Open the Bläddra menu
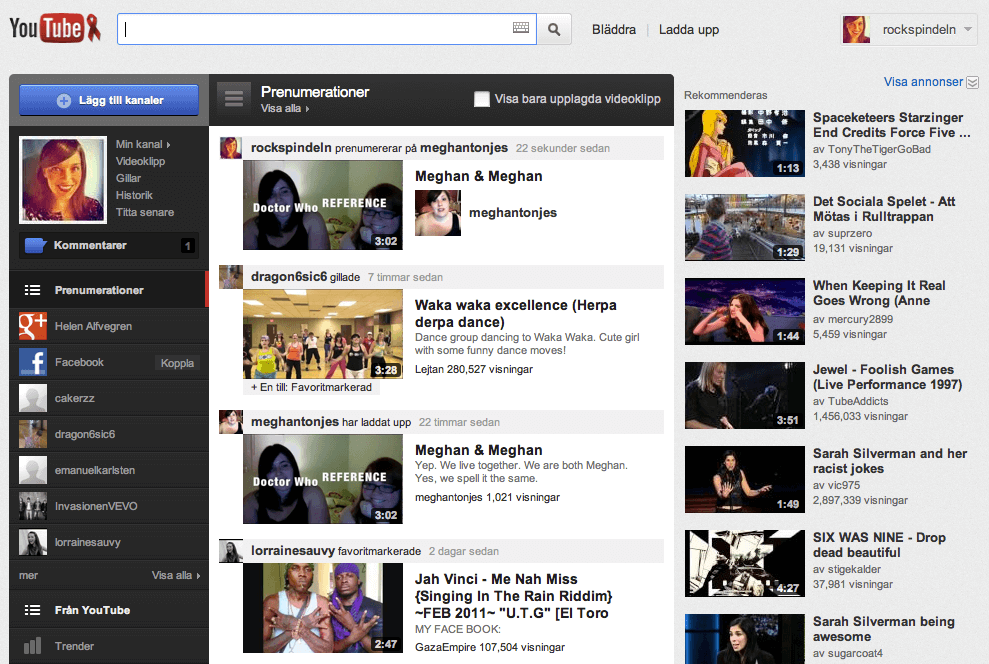 [x=614, y=30]
